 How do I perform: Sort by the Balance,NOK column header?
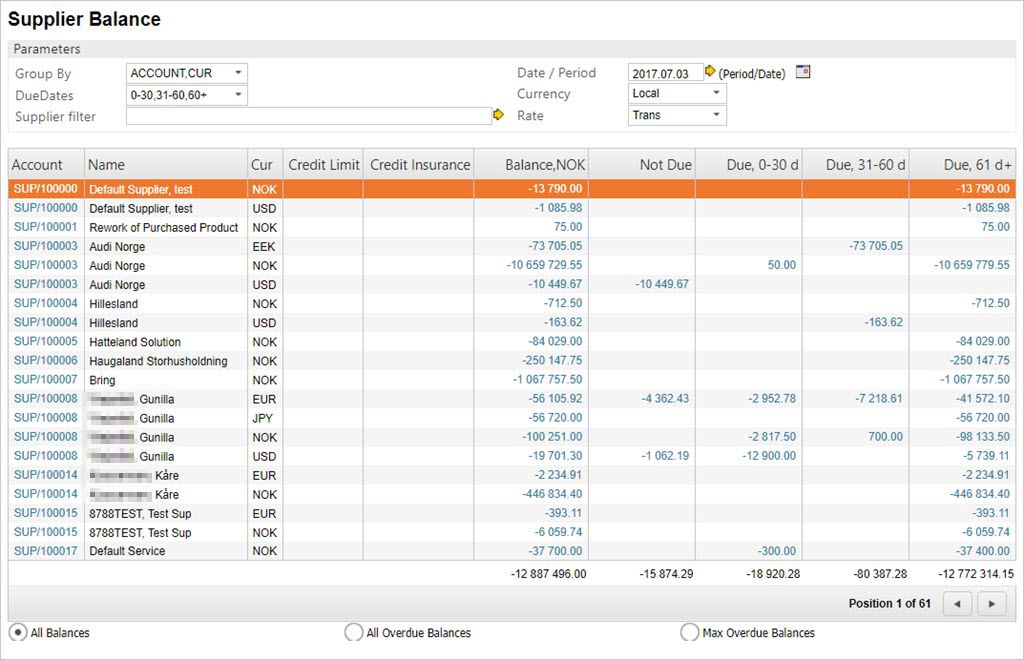click(546, 165)
